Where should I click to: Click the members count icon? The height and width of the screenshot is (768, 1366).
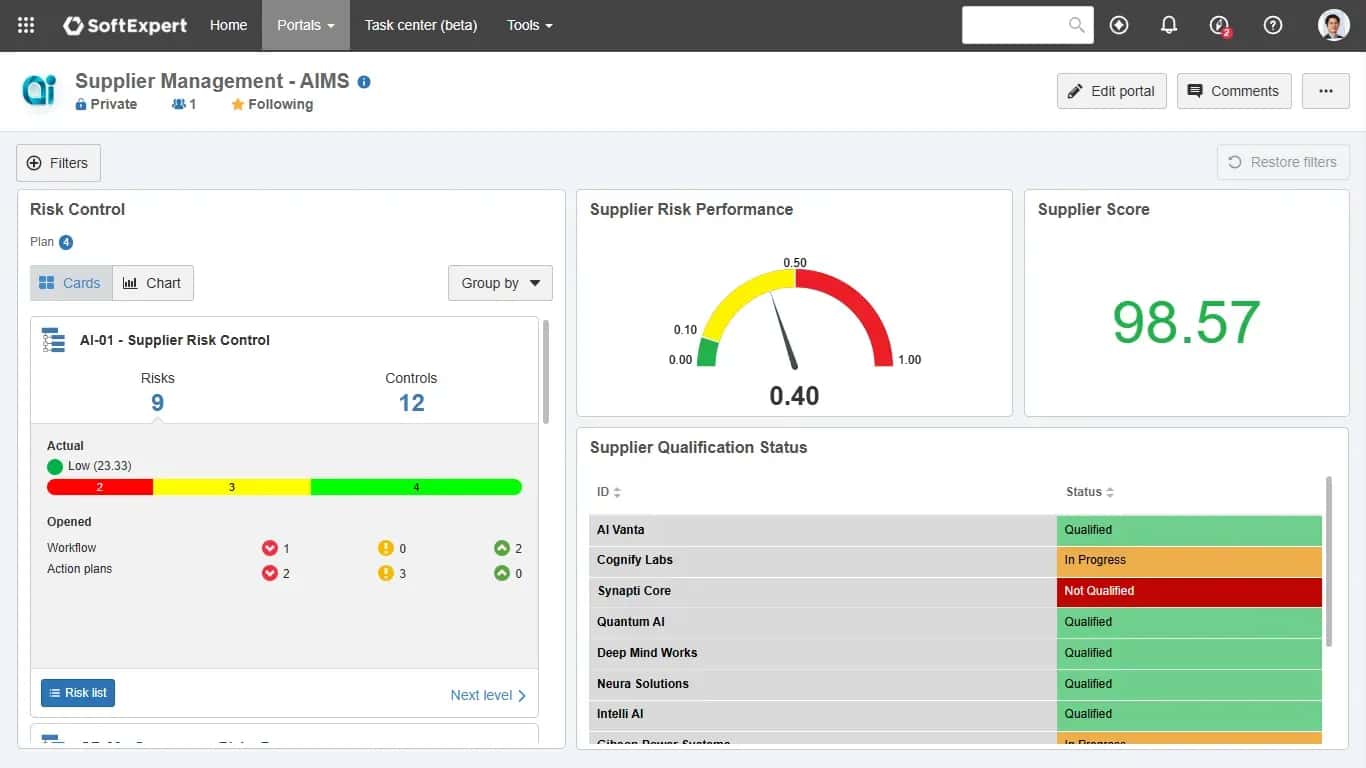(179, 104)
